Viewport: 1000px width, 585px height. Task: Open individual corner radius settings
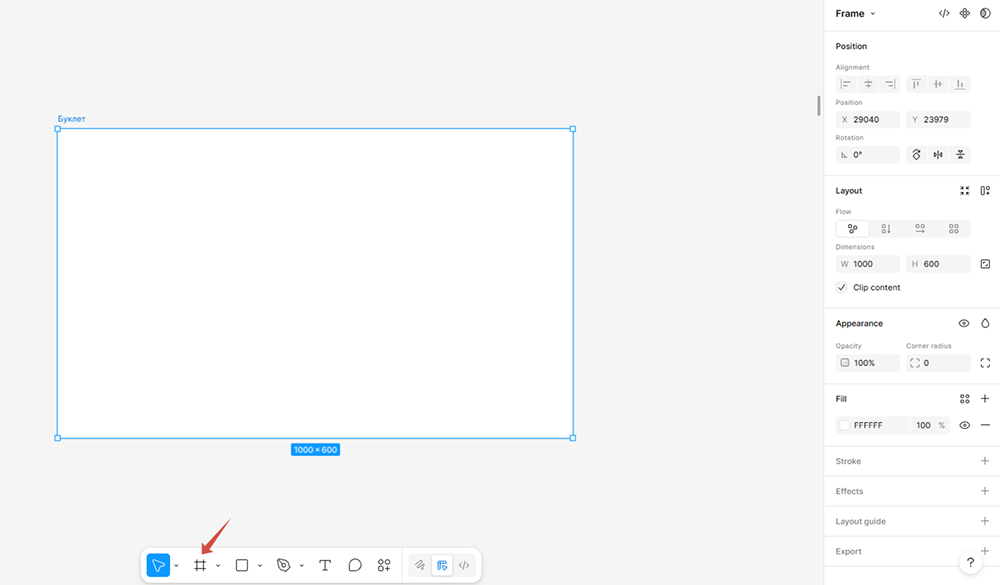click(x=985, y=363)
